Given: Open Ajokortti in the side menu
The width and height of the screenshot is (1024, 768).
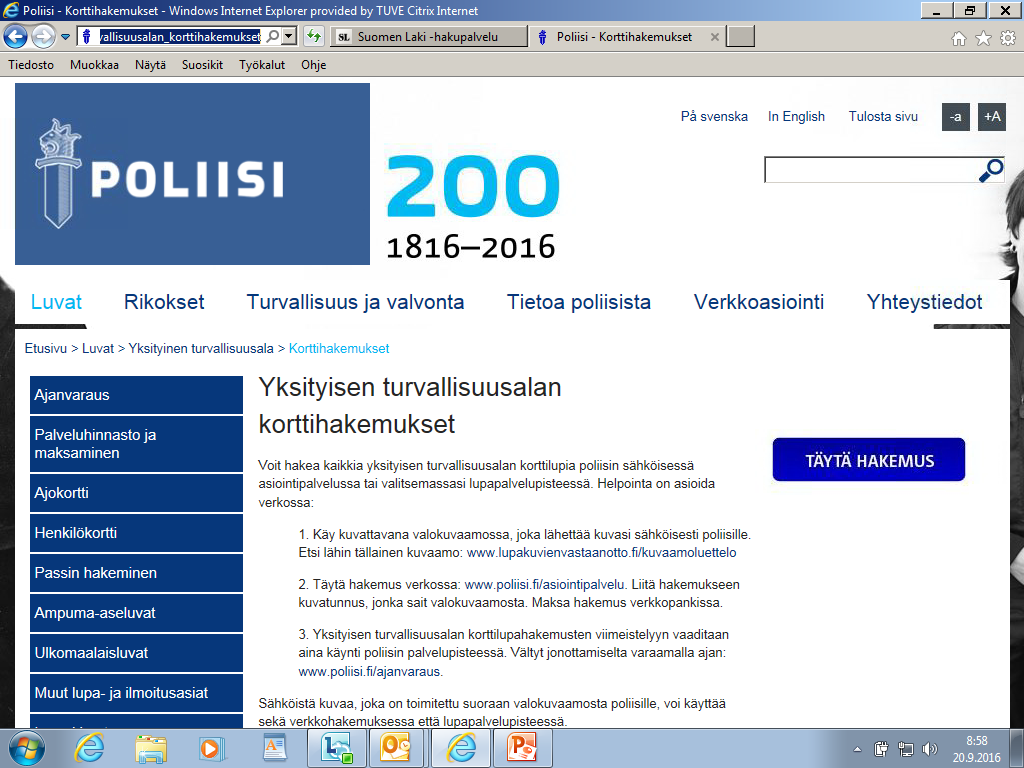Looking at the screenshot, I should tap(136, 493).
